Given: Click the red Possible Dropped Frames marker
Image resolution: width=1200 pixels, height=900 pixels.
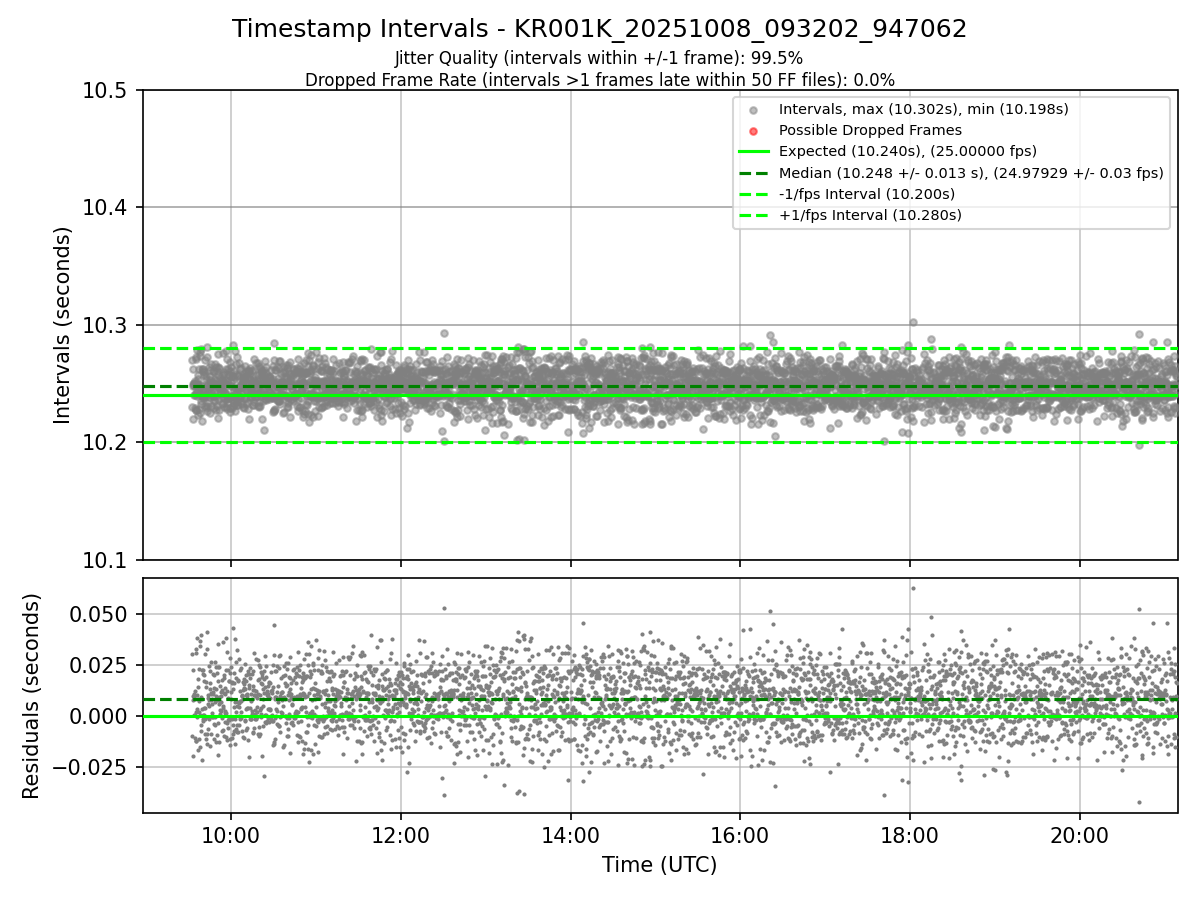Looking at the screenshot, I should (x=753, y=131).
